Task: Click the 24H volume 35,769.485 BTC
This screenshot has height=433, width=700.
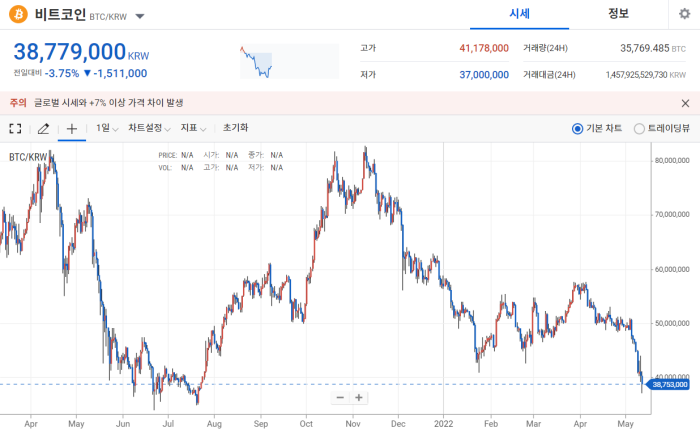Action: [x=653, y=48]
